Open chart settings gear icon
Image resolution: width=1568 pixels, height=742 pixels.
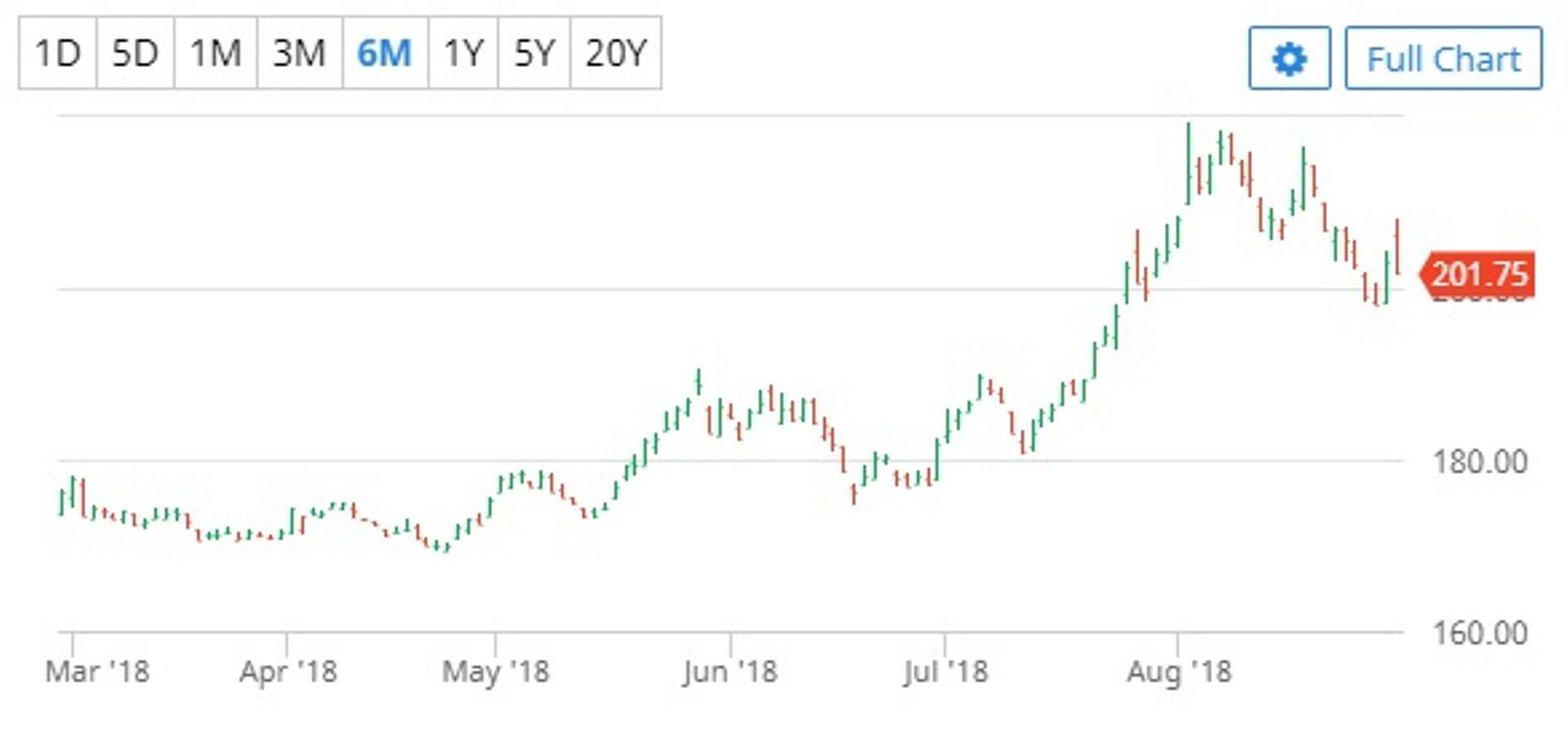pyautogui.click(x=1289, y=59)
